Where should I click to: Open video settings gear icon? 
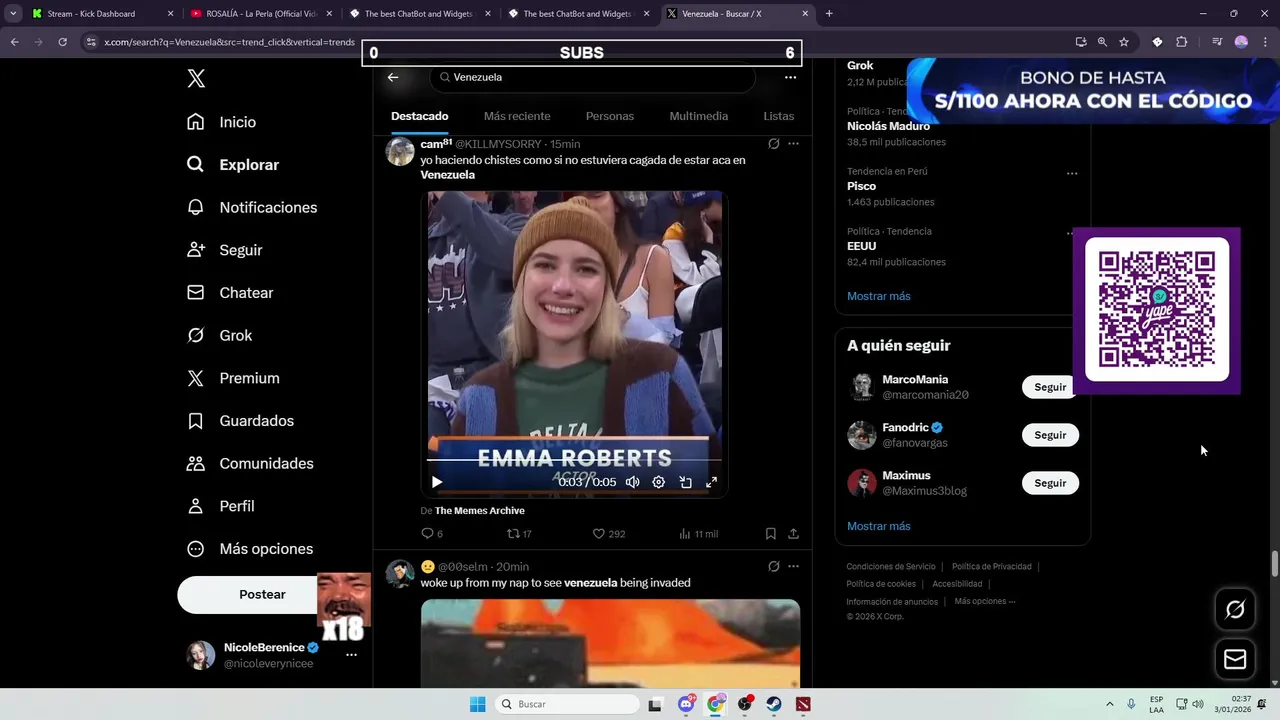pos(658,482)
